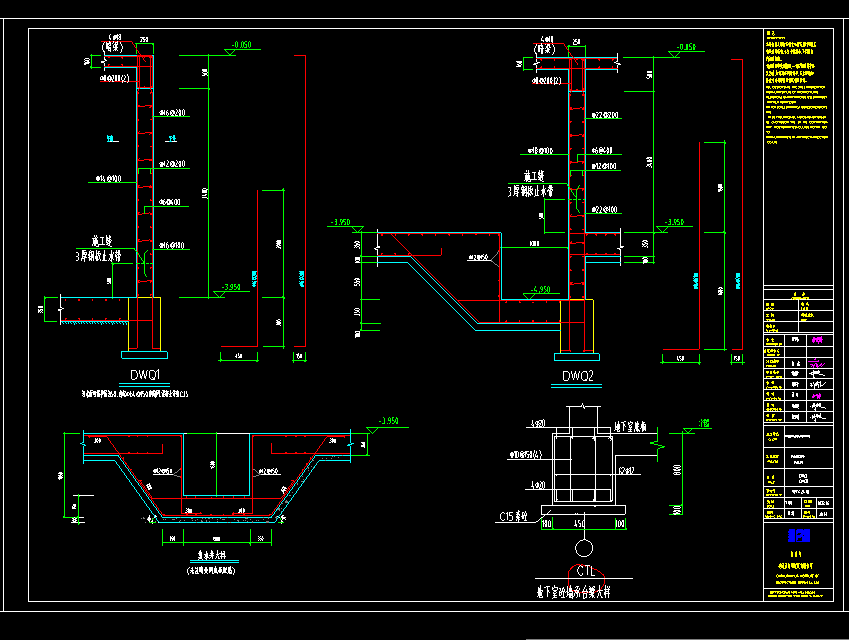Click the '3厚钢板止水带' label in DWQ2
The height and width of the screenshot is (640, 849).
(x=531, y=191)
